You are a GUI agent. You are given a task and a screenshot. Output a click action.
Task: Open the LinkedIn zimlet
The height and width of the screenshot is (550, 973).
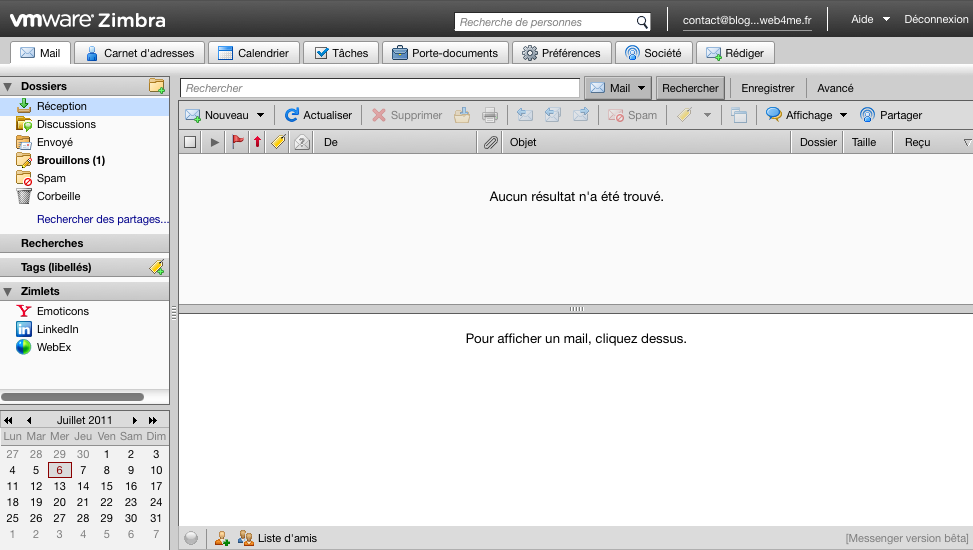57,329
